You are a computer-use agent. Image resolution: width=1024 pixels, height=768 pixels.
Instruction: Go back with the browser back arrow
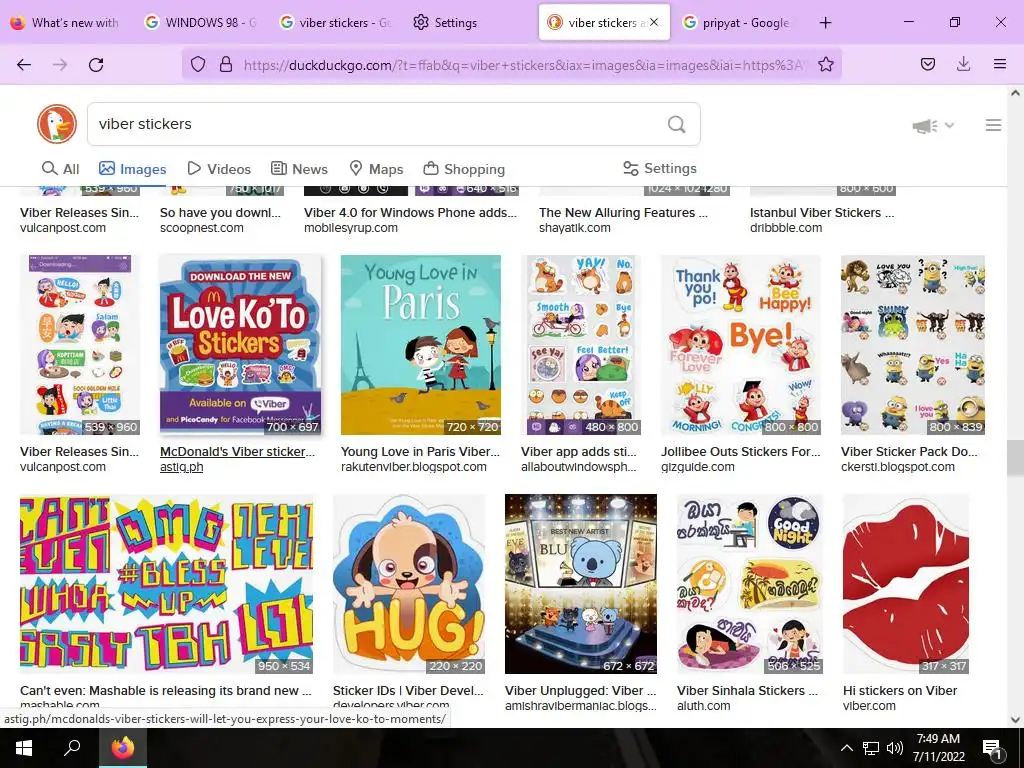(x=24, y=64)
